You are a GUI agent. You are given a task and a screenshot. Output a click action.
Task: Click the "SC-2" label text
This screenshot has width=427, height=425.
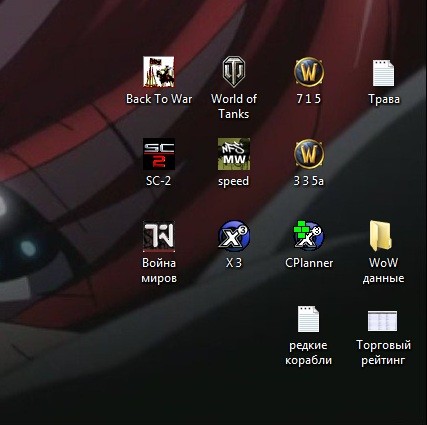click(158, 181)
